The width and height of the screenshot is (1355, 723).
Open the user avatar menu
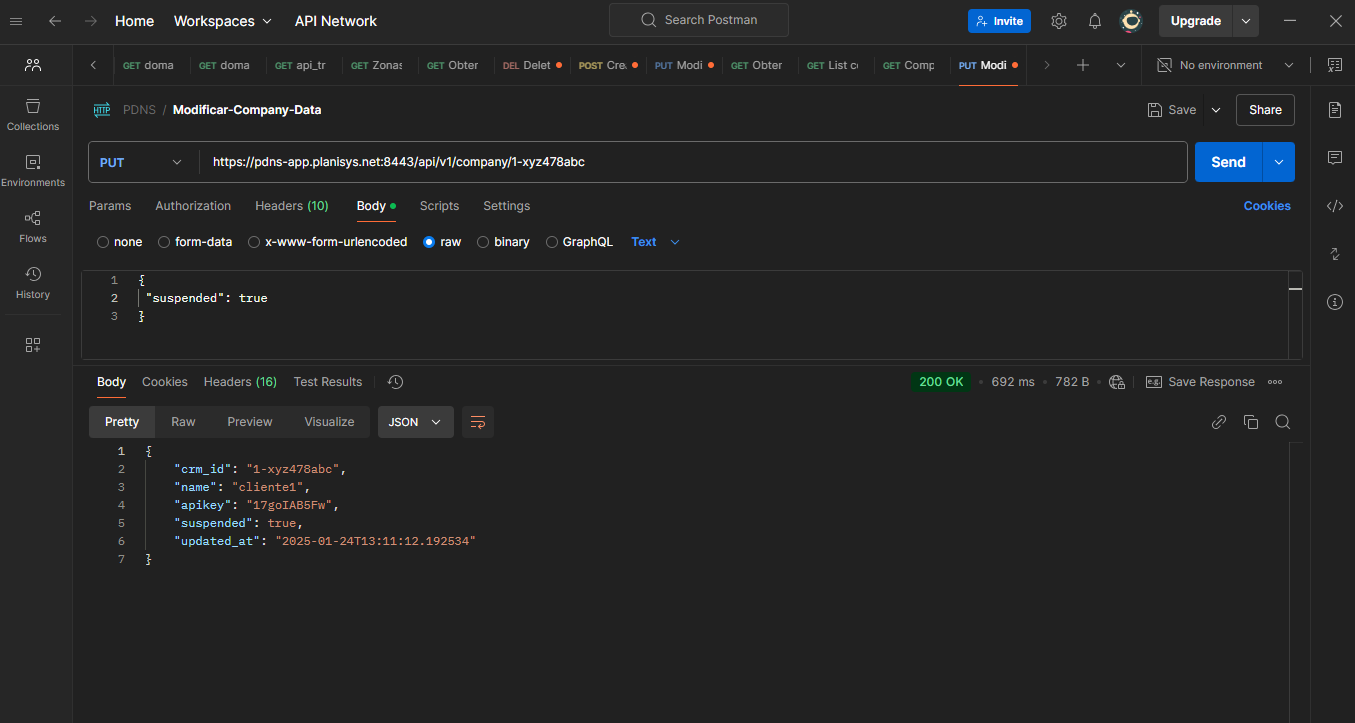tap(1131, 21)
